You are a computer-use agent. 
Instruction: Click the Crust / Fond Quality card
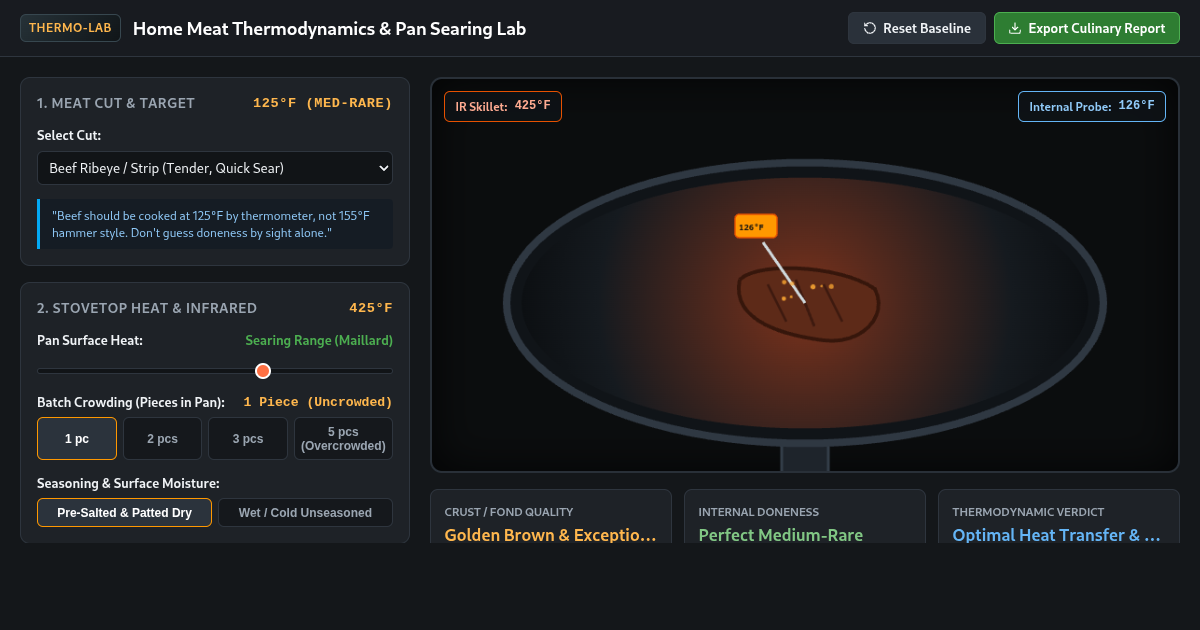[551, 516]
